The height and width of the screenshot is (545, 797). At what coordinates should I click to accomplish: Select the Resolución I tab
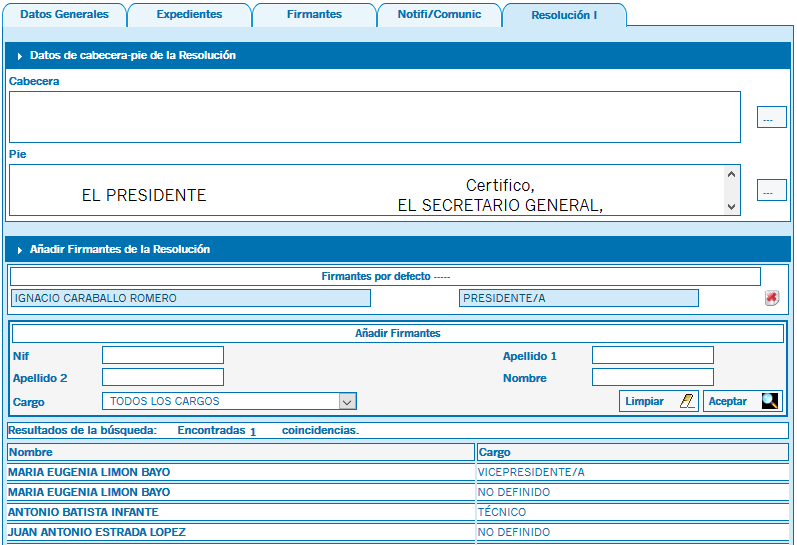coord(564,15)
